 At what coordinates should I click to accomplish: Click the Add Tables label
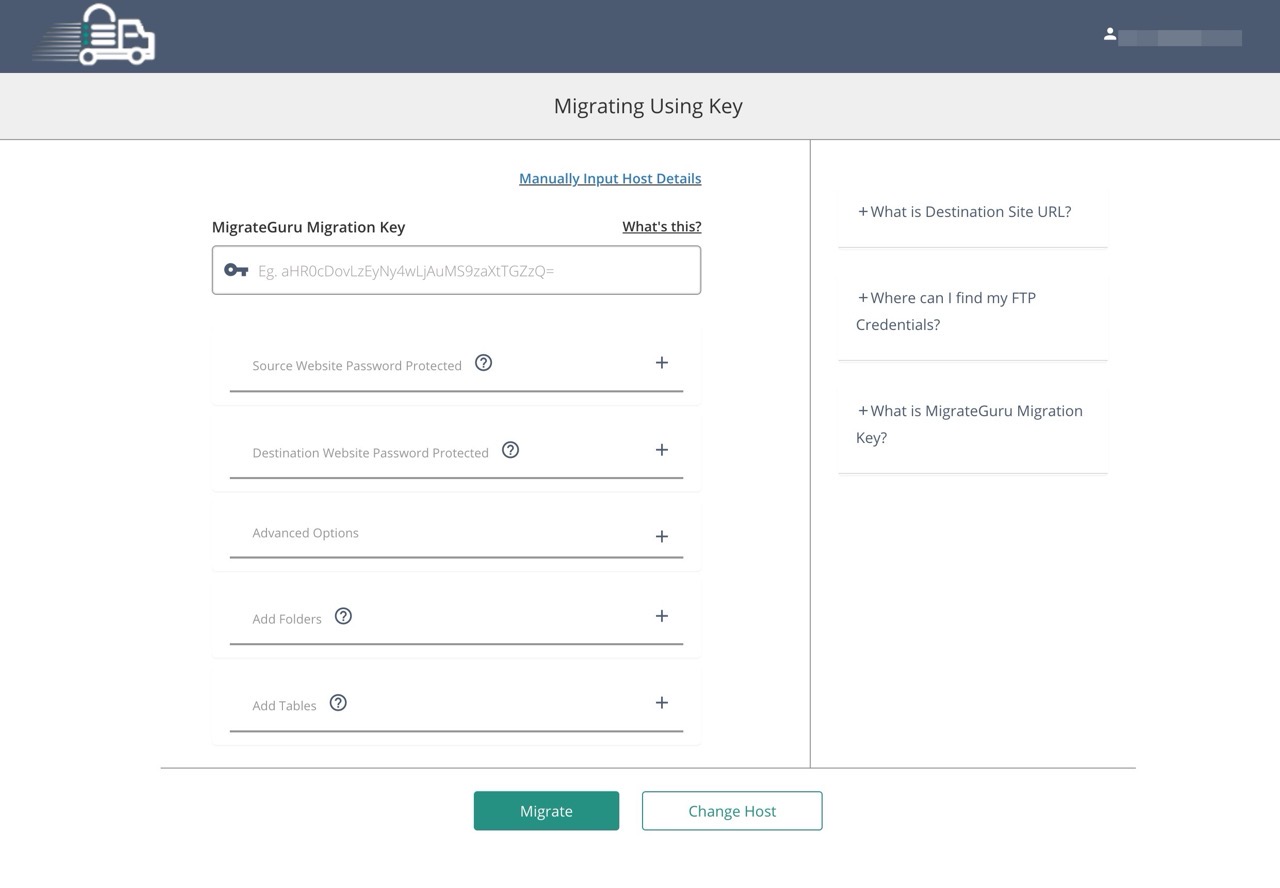284,706
